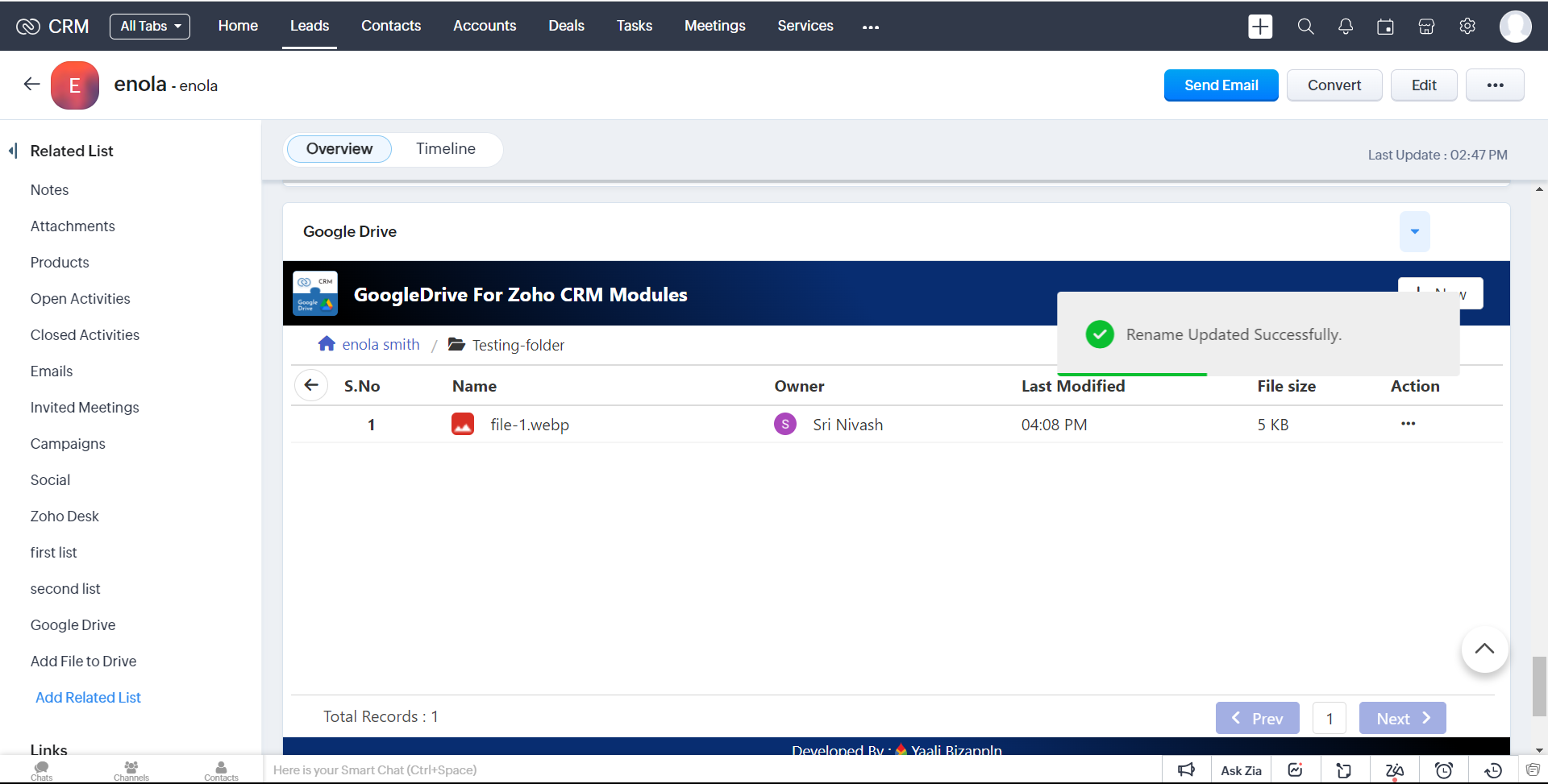Open the settings gear icon
Image resolution: width=1548 pixels, height=784 pixels.
[1467, 27]
